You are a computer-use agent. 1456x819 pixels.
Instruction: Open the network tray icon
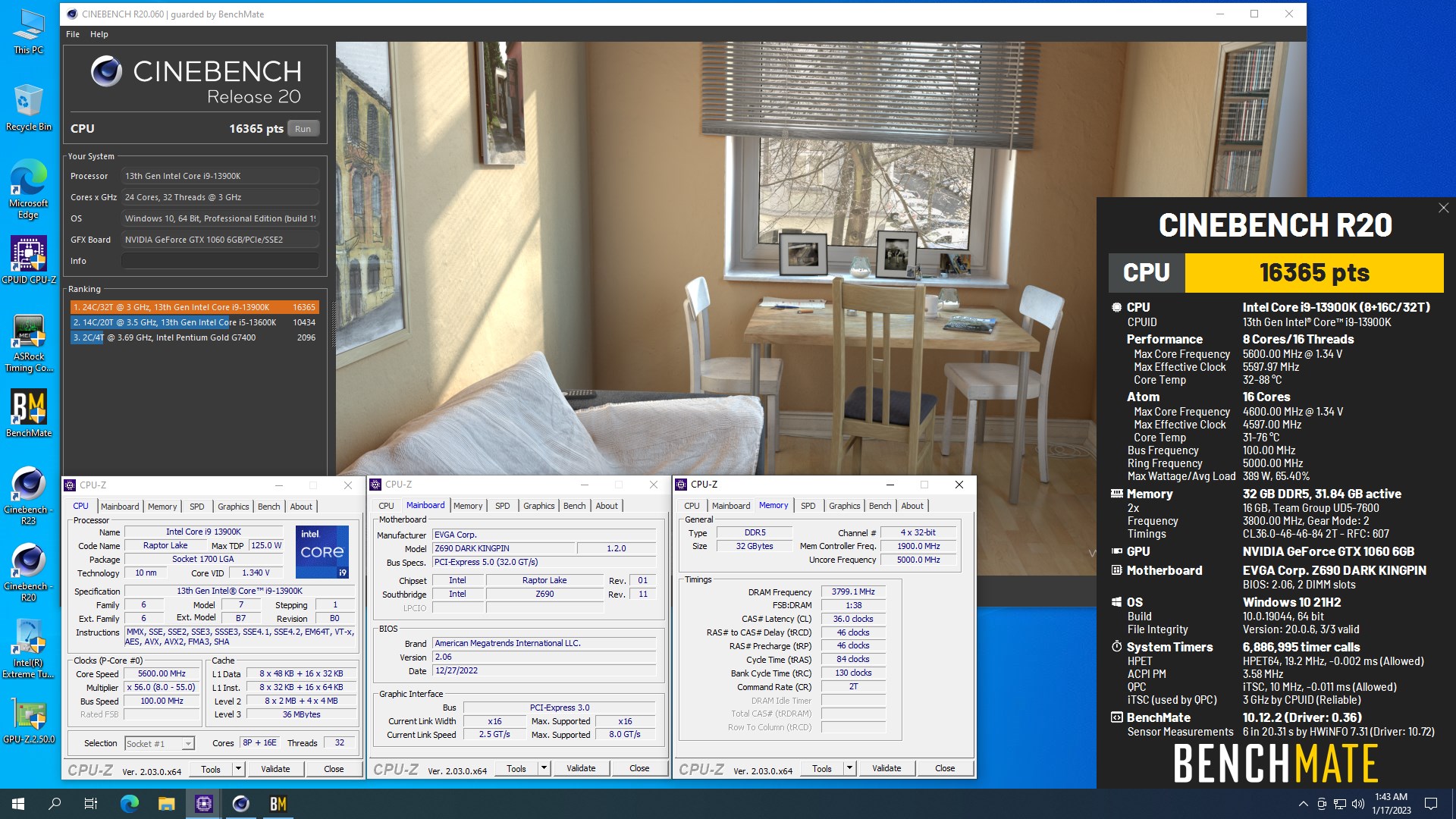(1340, 804)
